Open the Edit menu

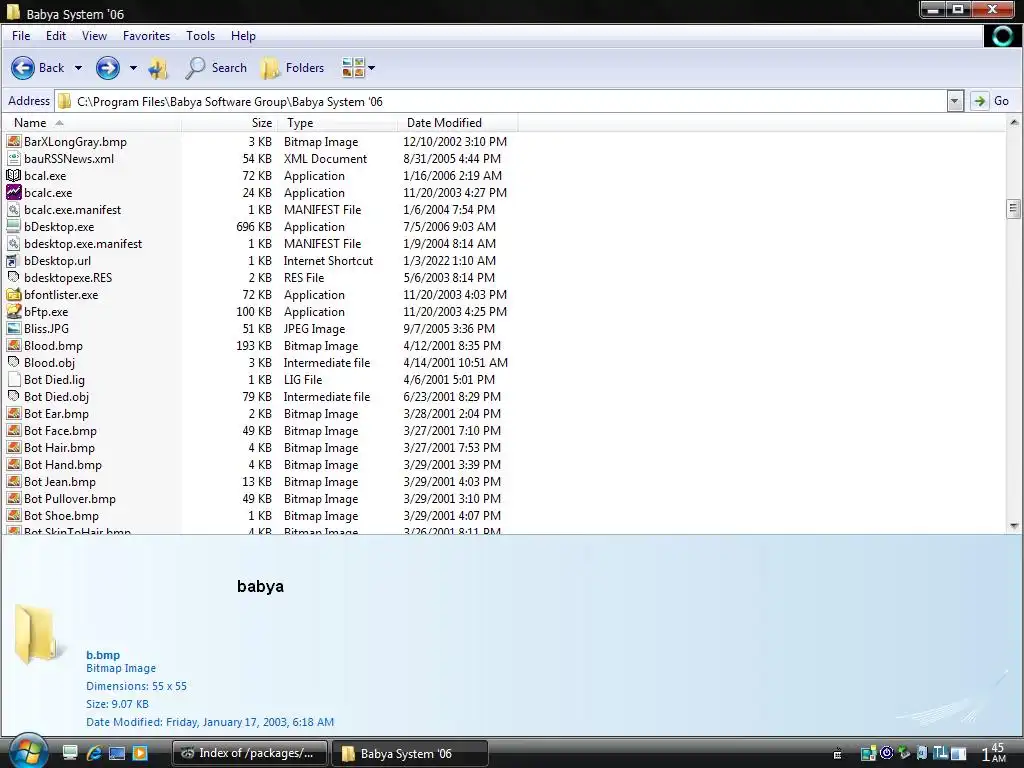[56, 36]
